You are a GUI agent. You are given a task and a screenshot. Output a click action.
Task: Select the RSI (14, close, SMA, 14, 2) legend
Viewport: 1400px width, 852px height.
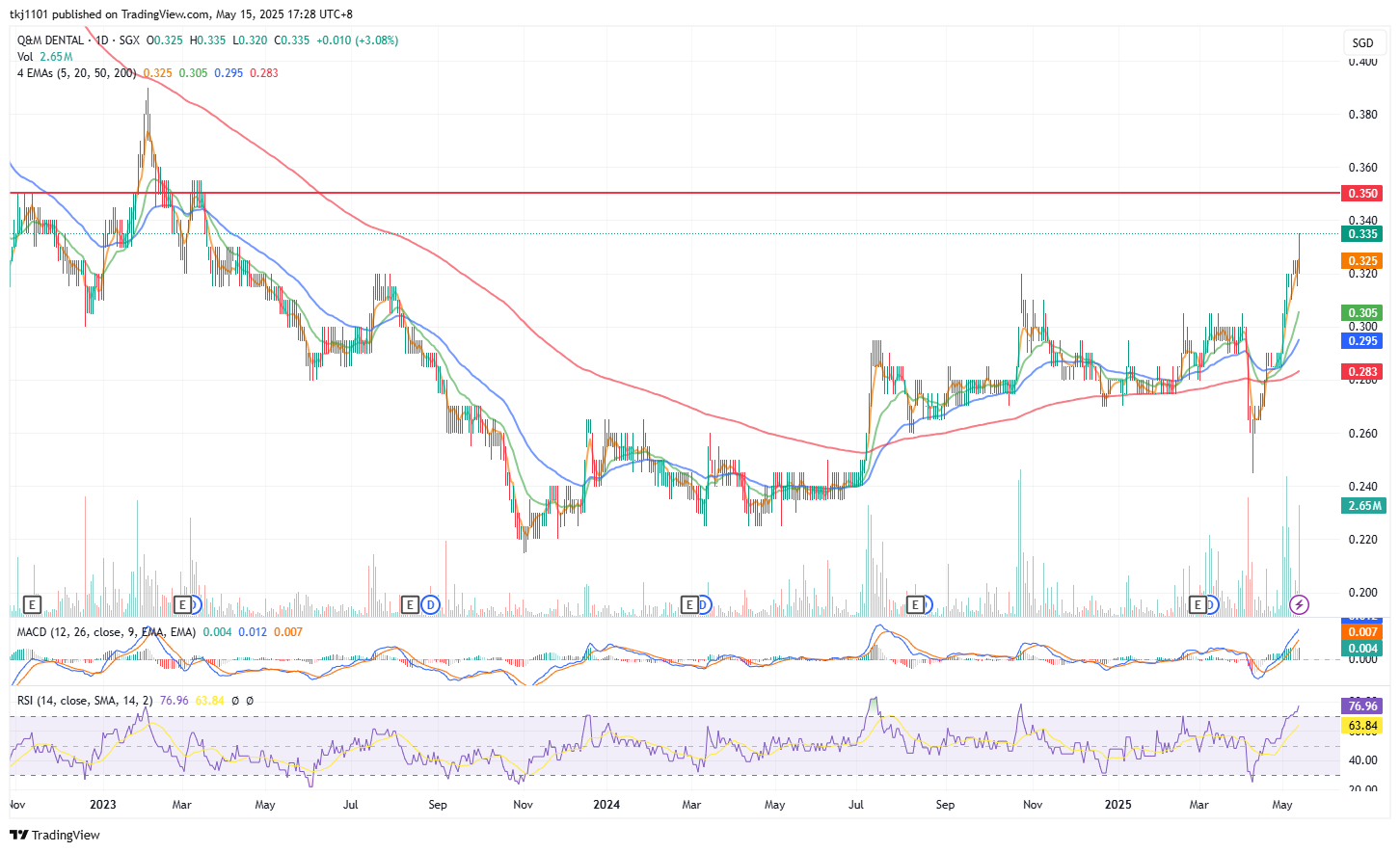coord(85,701)
